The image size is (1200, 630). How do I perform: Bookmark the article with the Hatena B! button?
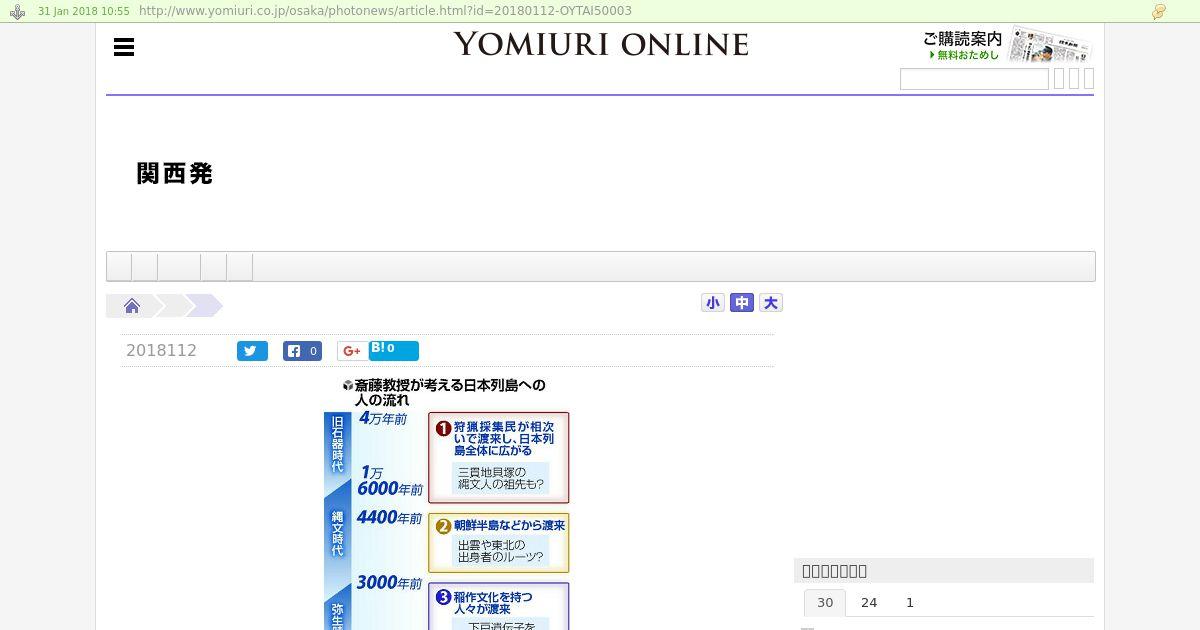393,350
